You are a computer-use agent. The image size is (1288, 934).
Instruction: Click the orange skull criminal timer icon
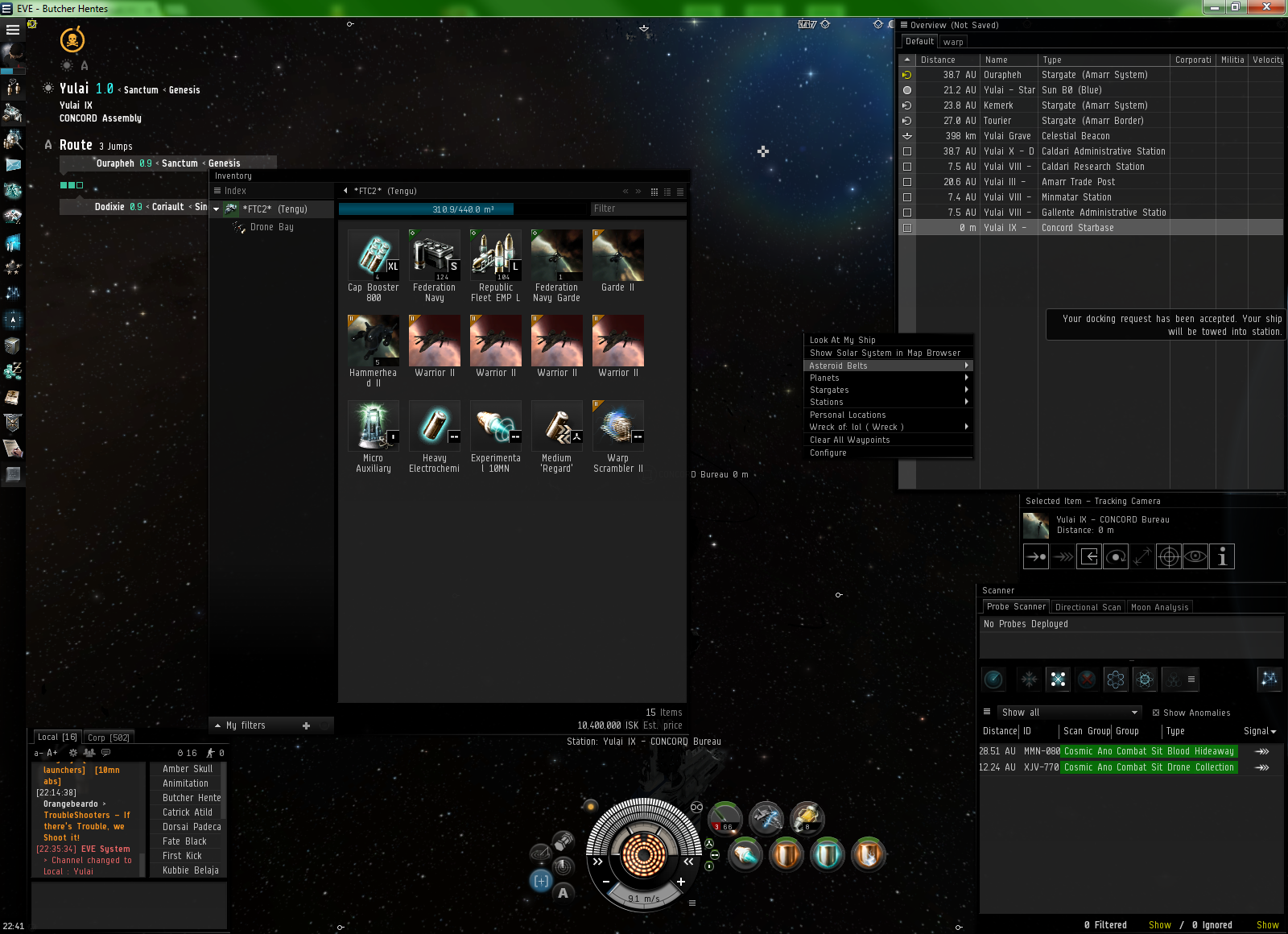click(72, 39)
